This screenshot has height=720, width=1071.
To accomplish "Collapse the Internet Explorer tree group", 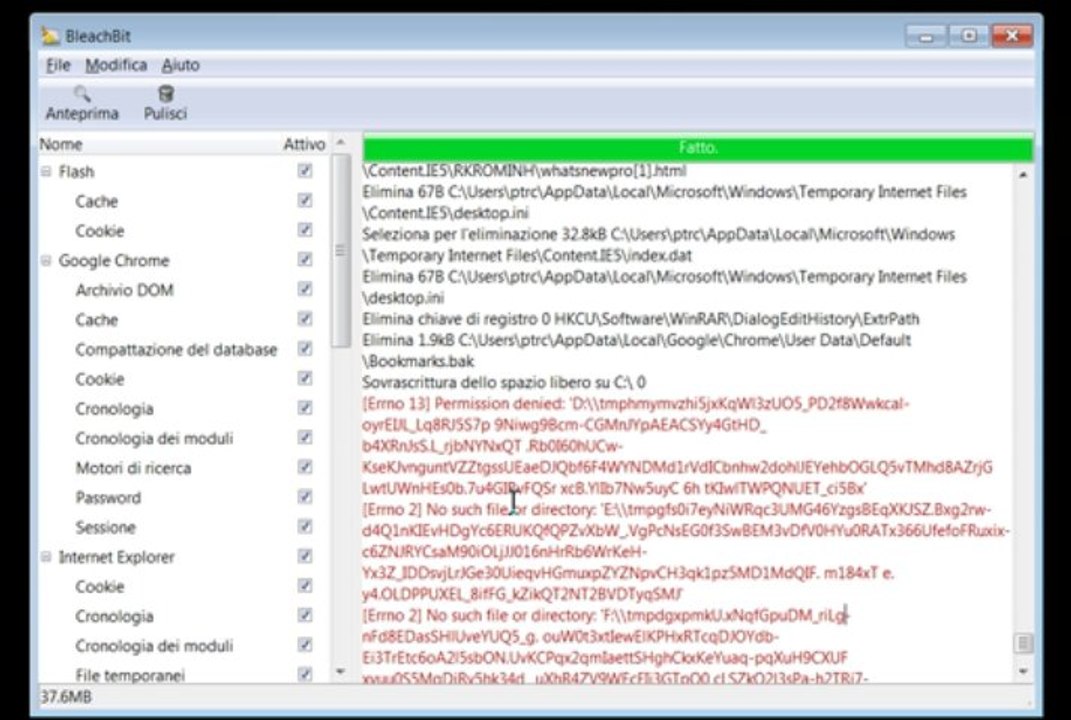I will pyautogui.click(x=46, y=557).
